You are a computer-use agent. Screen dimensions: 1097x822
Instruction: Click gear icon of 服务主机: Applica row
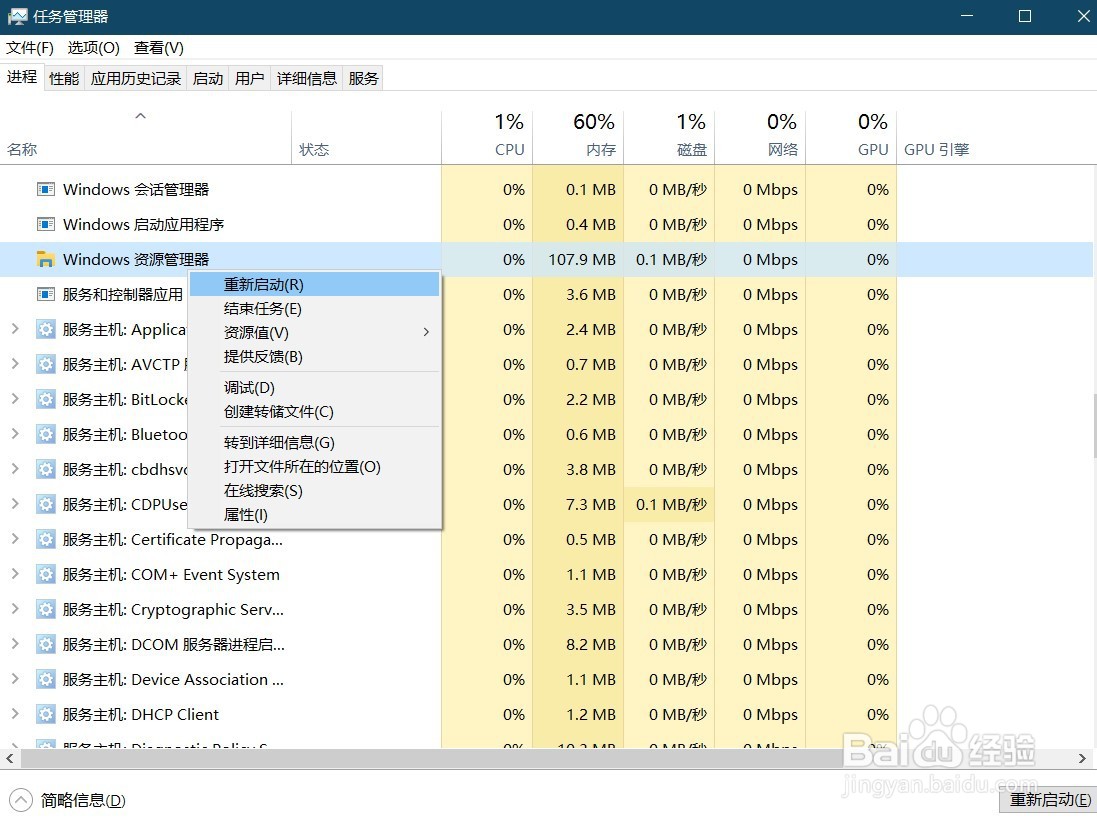45,329
